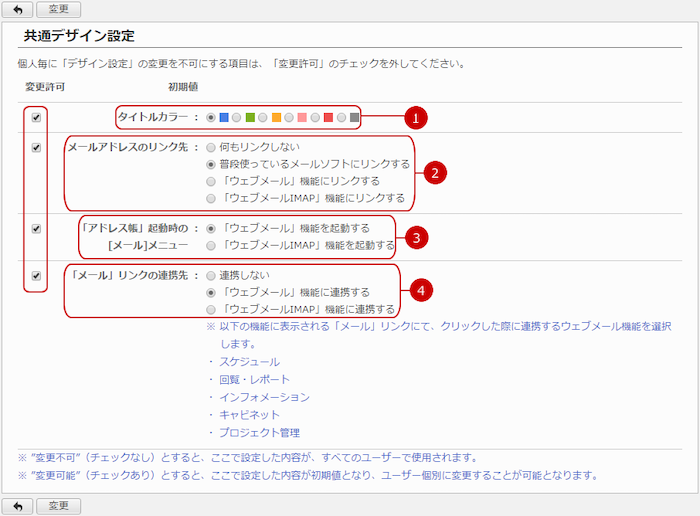Viewport: 700px width, 516px height.
Task: Select the blue title color radio
Action: (x=210, y=117)
